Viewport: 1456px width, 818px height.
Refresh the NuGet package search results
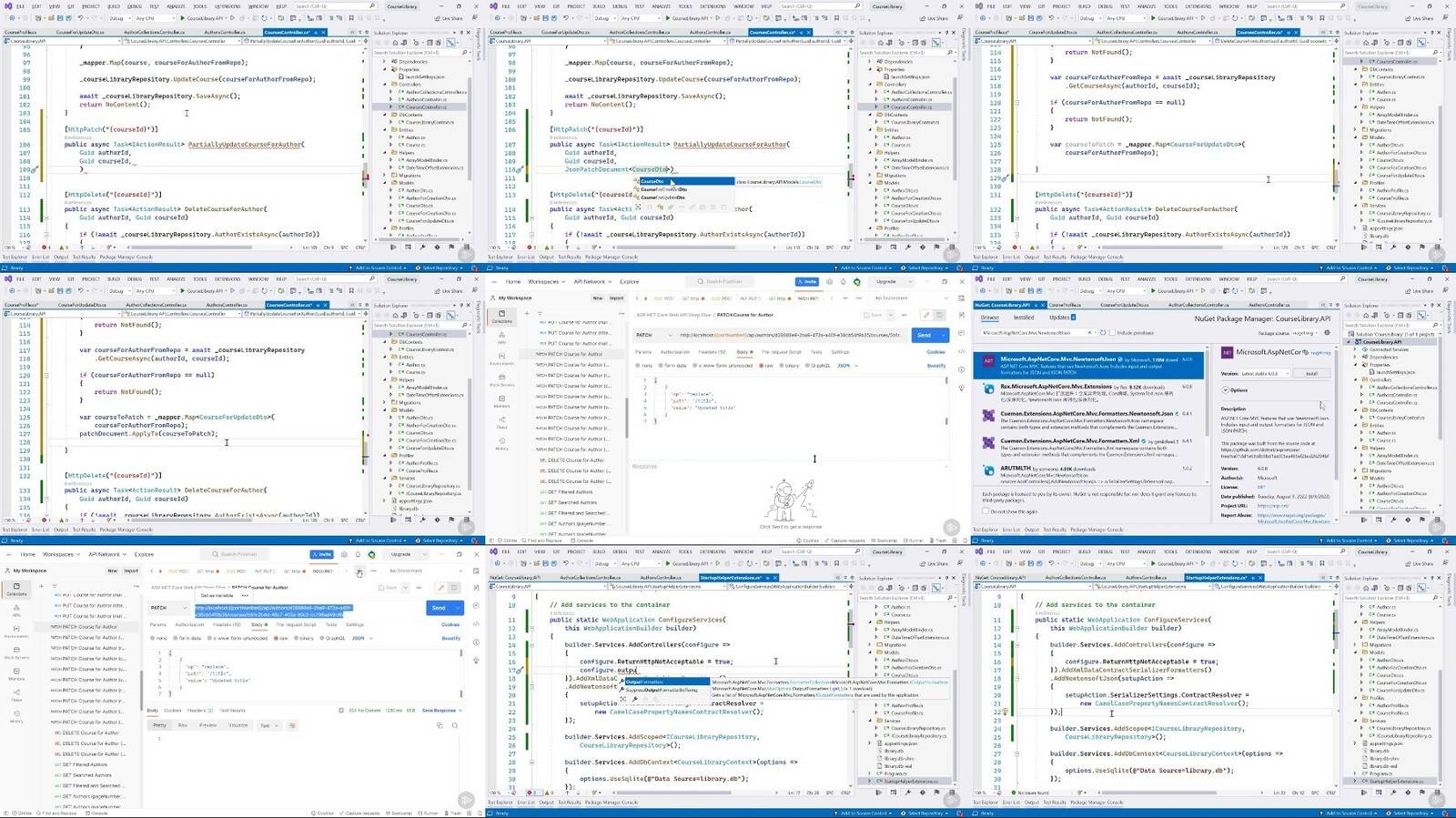(x=1103, y=332)
